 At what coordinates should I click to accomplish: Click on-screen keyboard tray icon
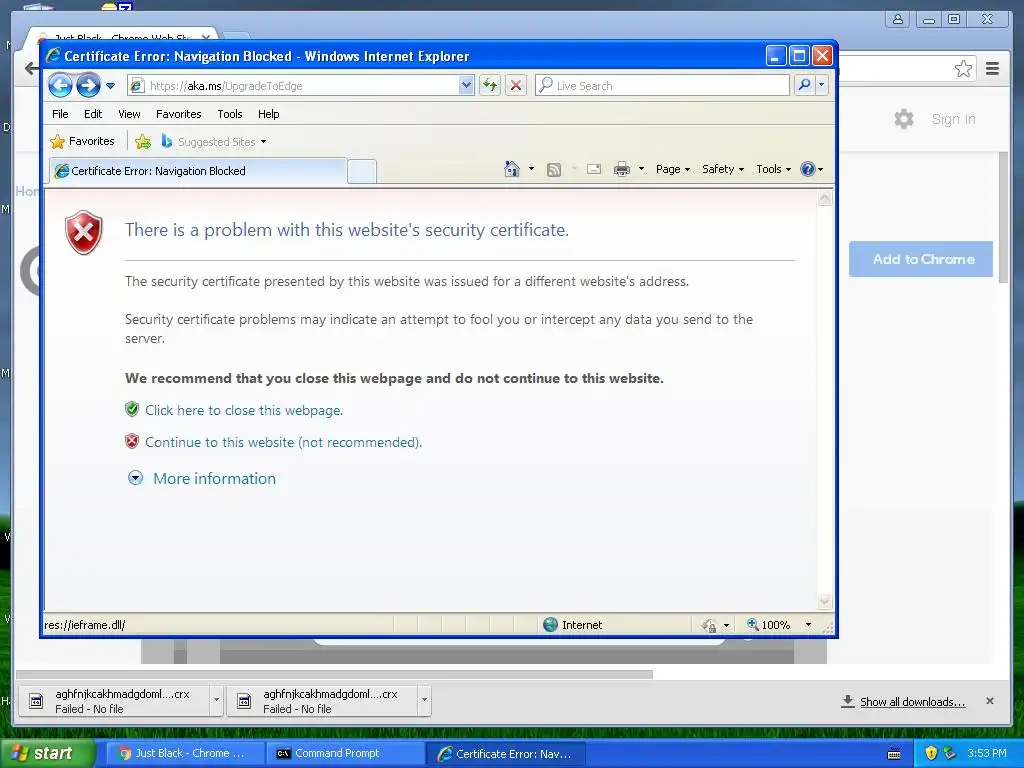pos(894,754)
